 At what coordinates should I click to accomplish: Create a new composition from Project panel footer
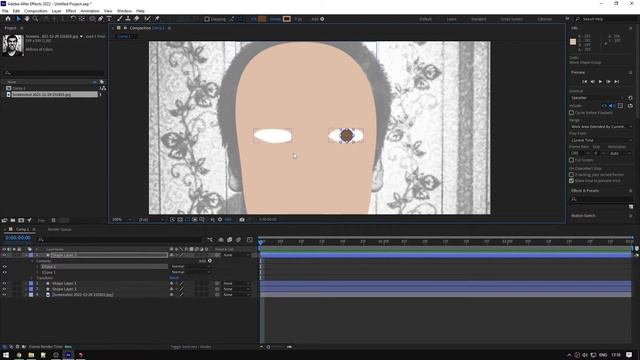[x=21, y=220]
